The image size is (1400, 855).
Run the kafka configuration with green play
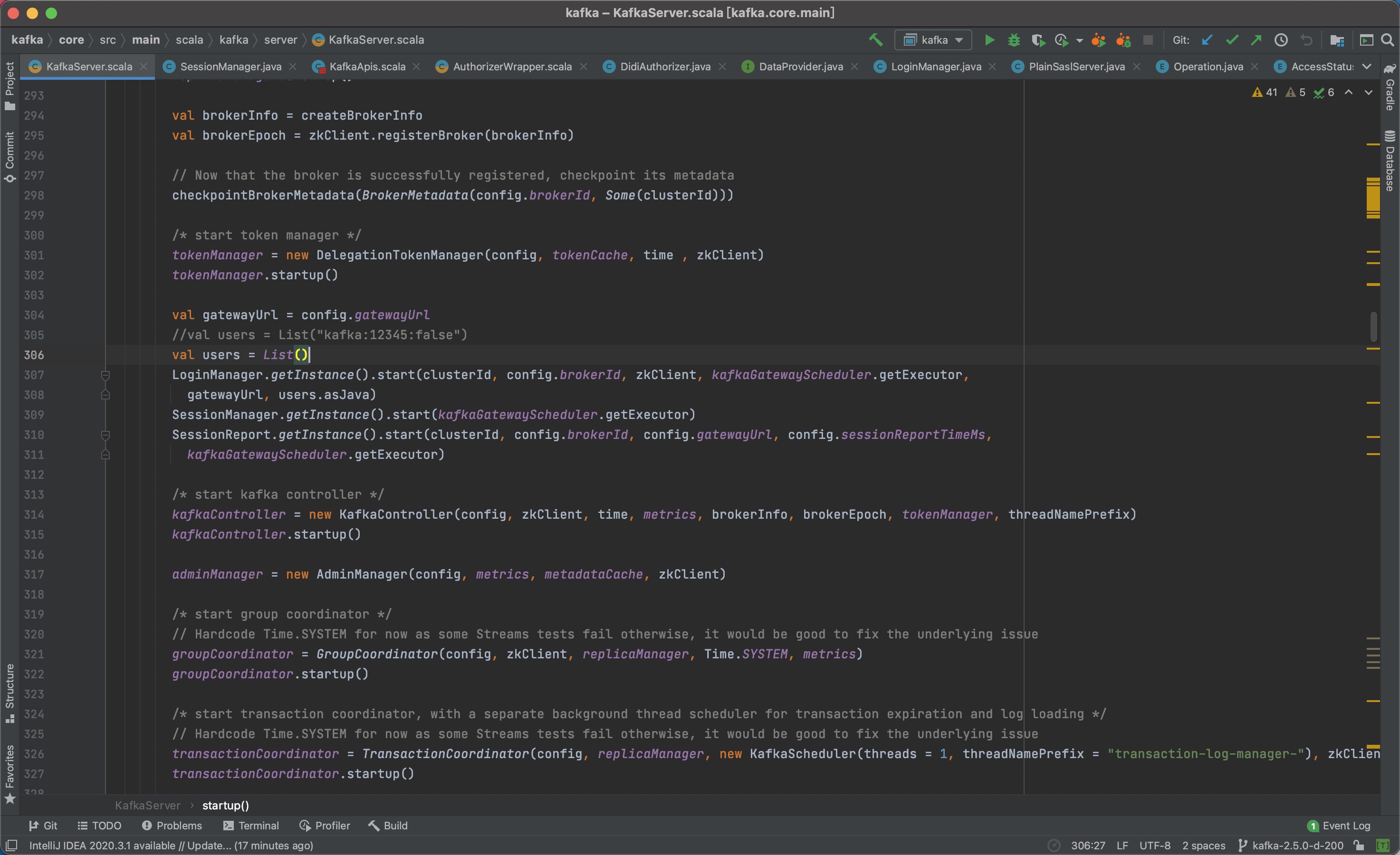coord(989,40)
